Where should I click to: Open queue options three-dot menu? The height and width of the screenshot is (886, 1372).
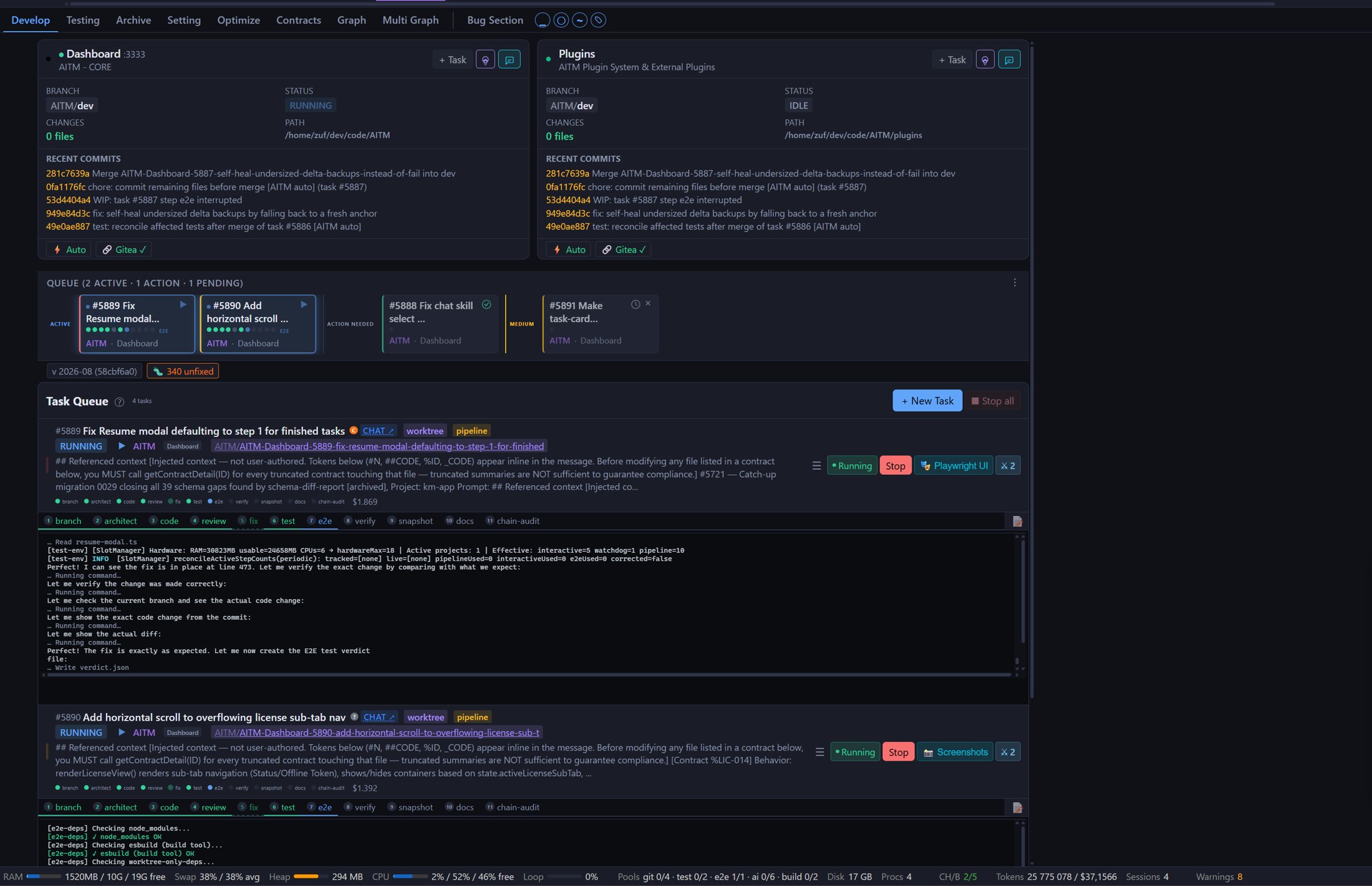pos(1015,283)
